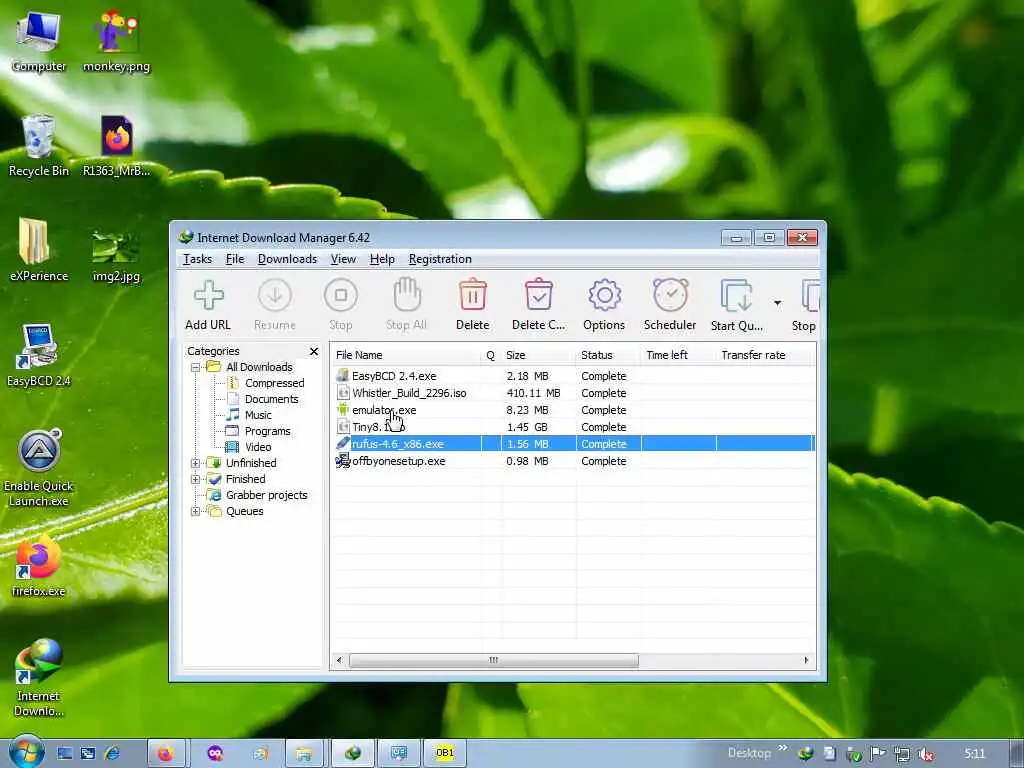The width and height of the screenshot is (1024, 768).
Task: Sort by the Size column header
Action: point(539,355)
